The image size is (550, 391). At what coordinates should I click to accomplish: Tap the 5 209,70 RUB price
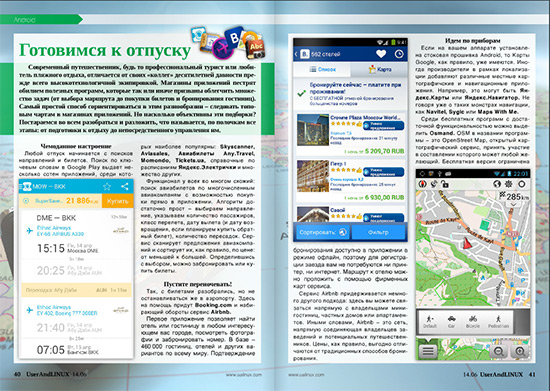point(385,151)
